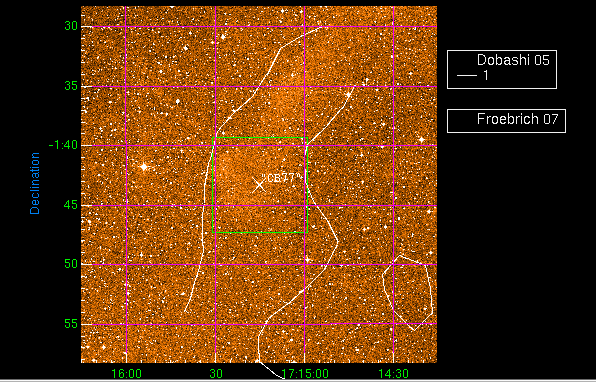Screen dimensions: 596x382
Task: Click the right ascension tick label 30
Action: 216,374
